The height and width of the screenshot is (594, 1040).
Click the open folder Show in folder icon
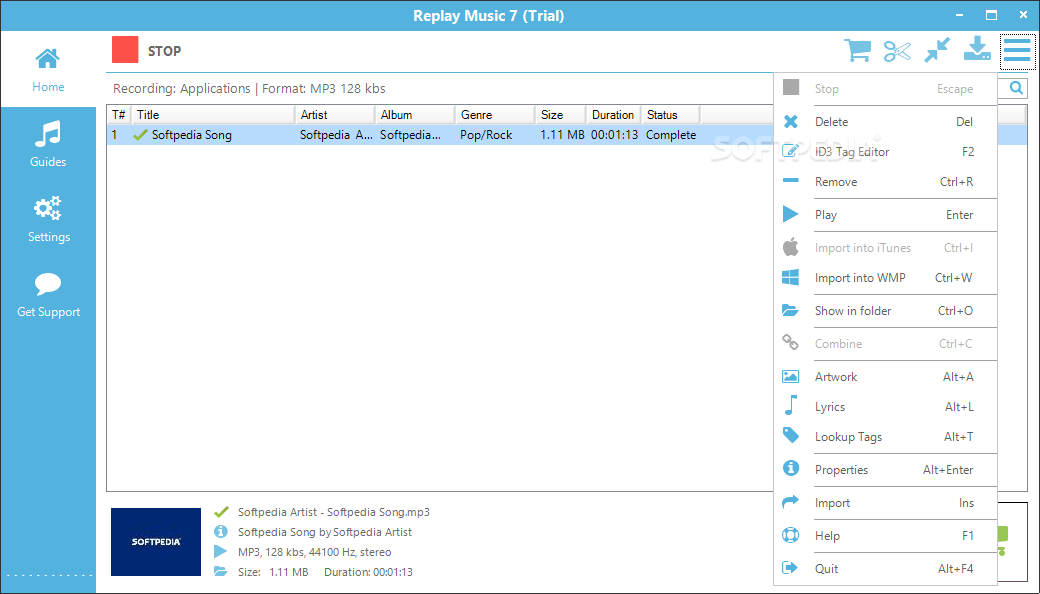point(791,310)
